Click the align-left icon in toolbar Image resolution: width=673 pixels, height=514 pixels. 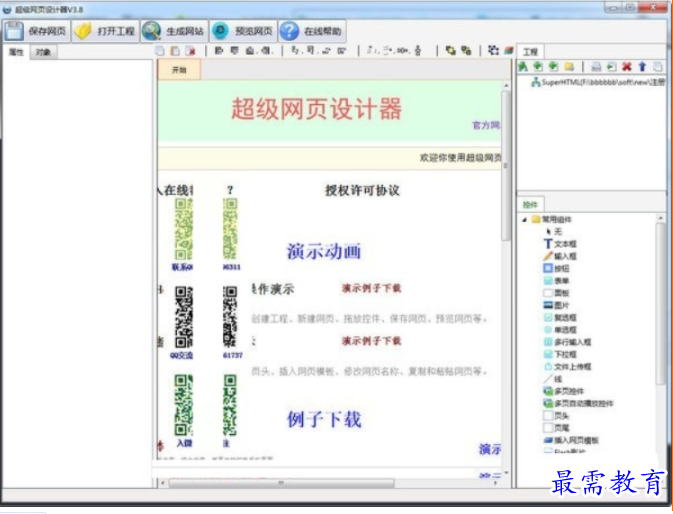pyautogui.click(x=219, y=51)
